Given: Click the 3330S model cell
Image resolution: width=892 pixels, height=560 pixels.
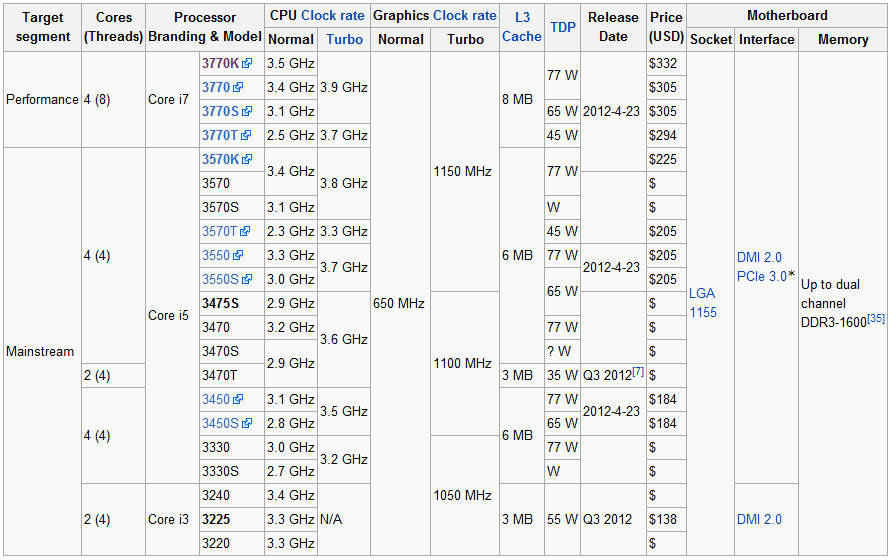Looking at the screenshot, I should pos(232,471).
